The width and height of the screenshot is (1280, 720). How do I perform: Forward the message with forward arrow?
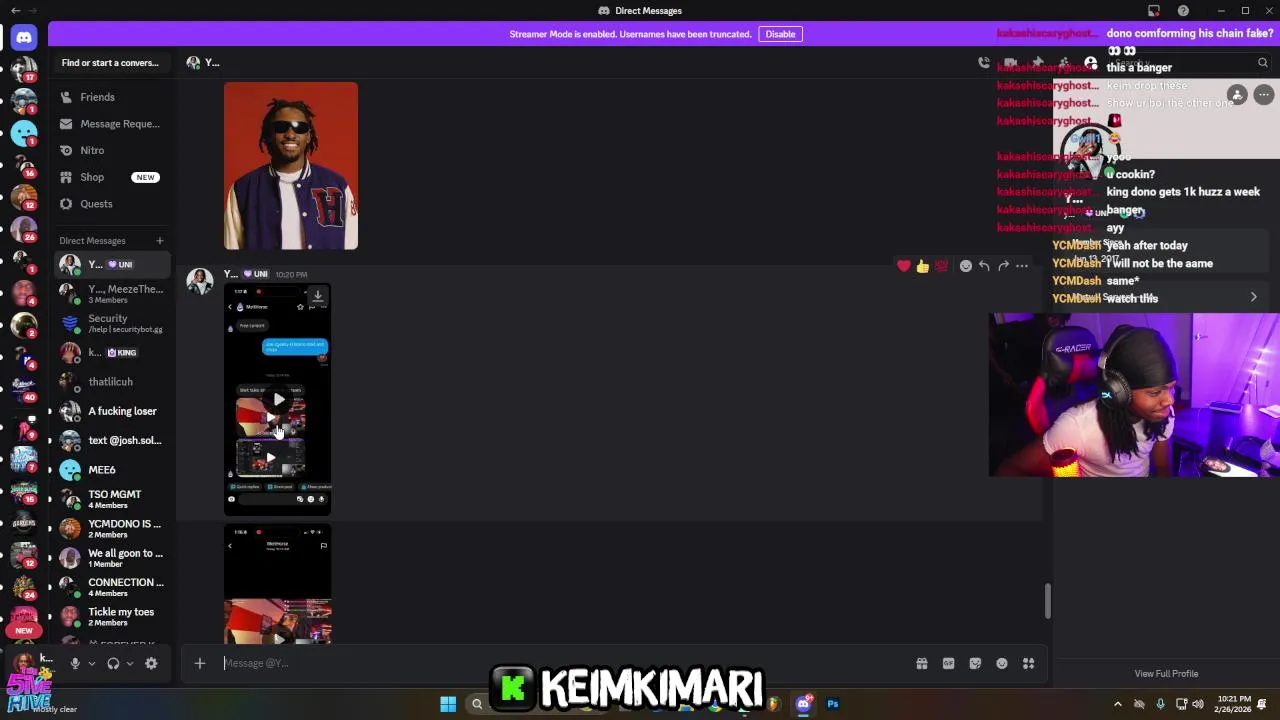pos(1003,266)
